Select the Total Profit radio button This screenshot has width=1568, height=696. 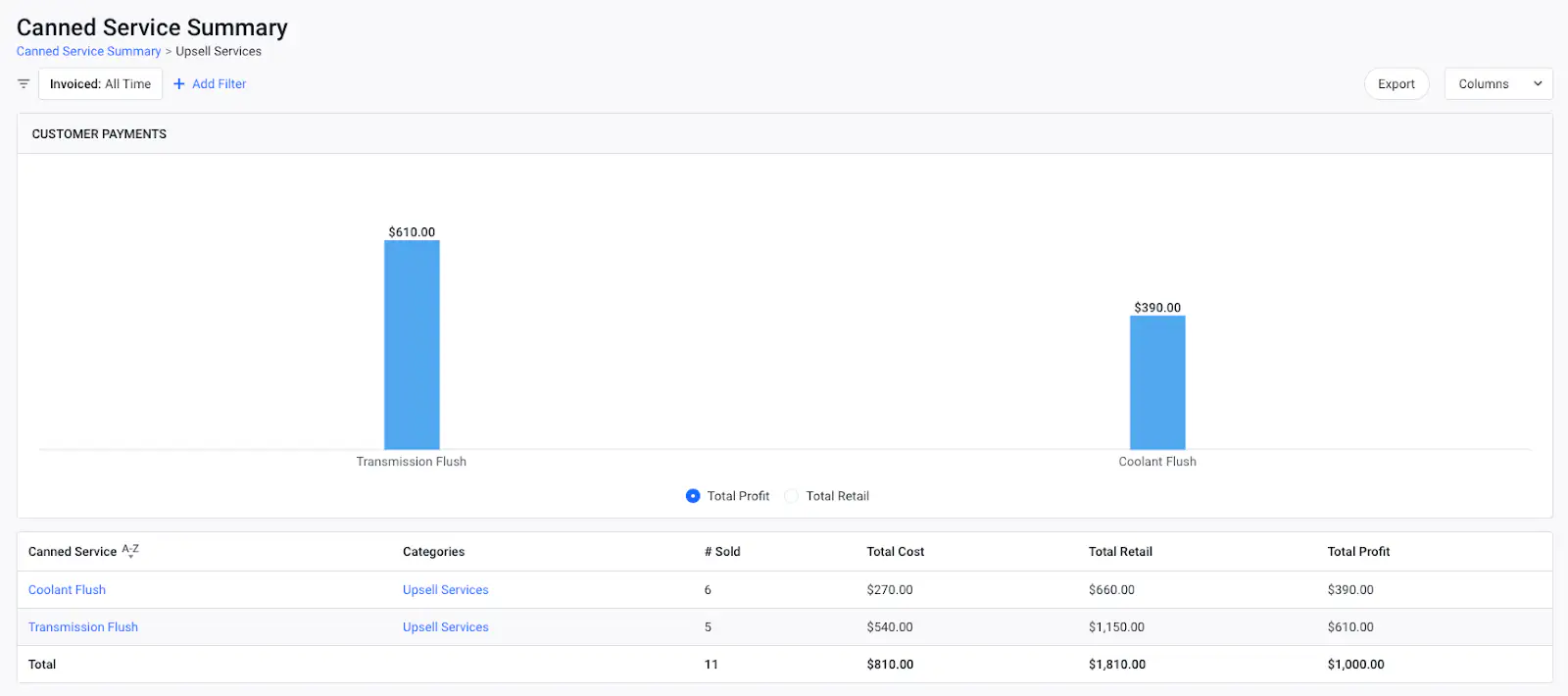[x=693, y=496]
